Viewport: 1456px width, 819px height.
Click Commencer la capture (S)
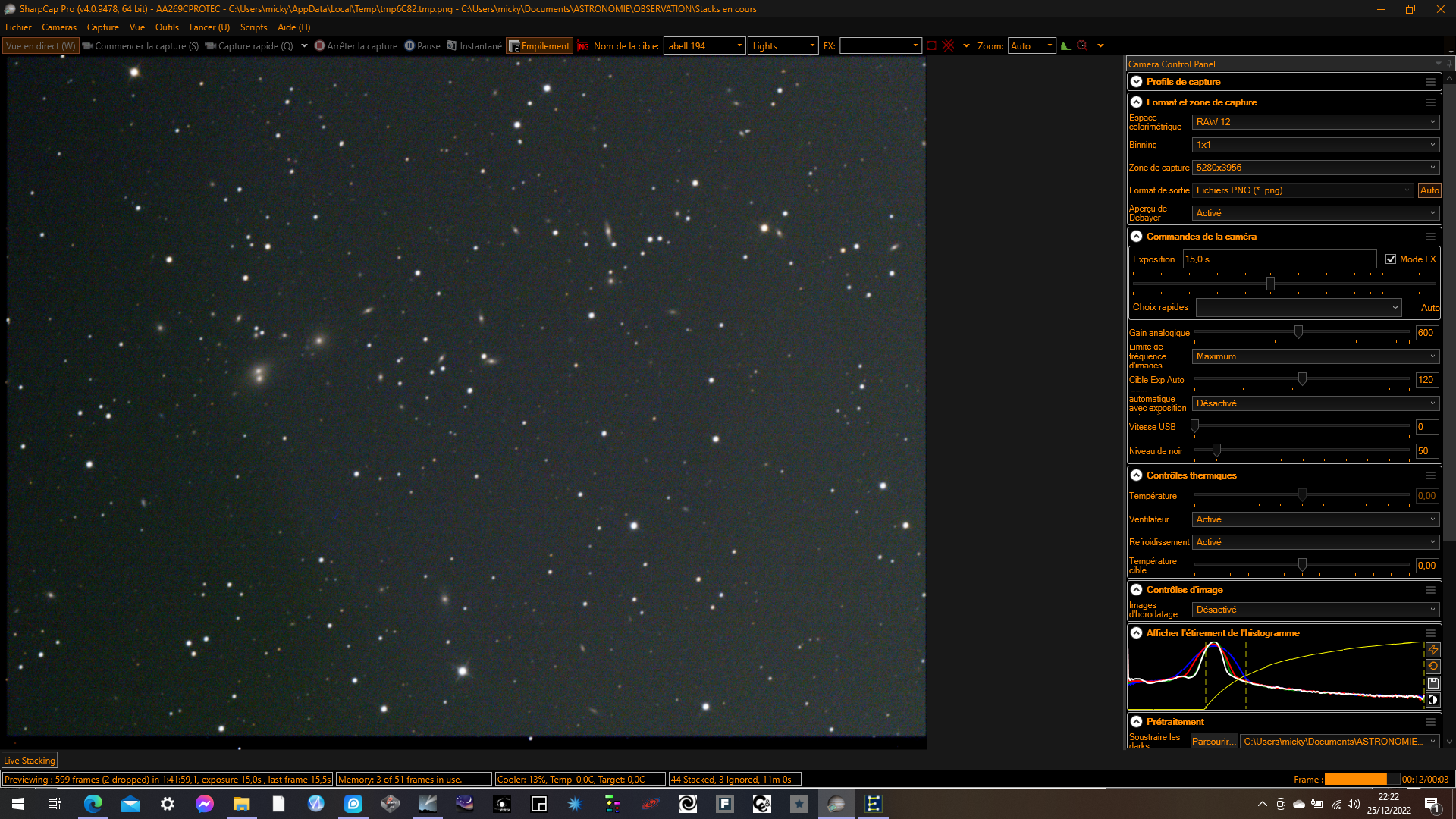(141, 46)
